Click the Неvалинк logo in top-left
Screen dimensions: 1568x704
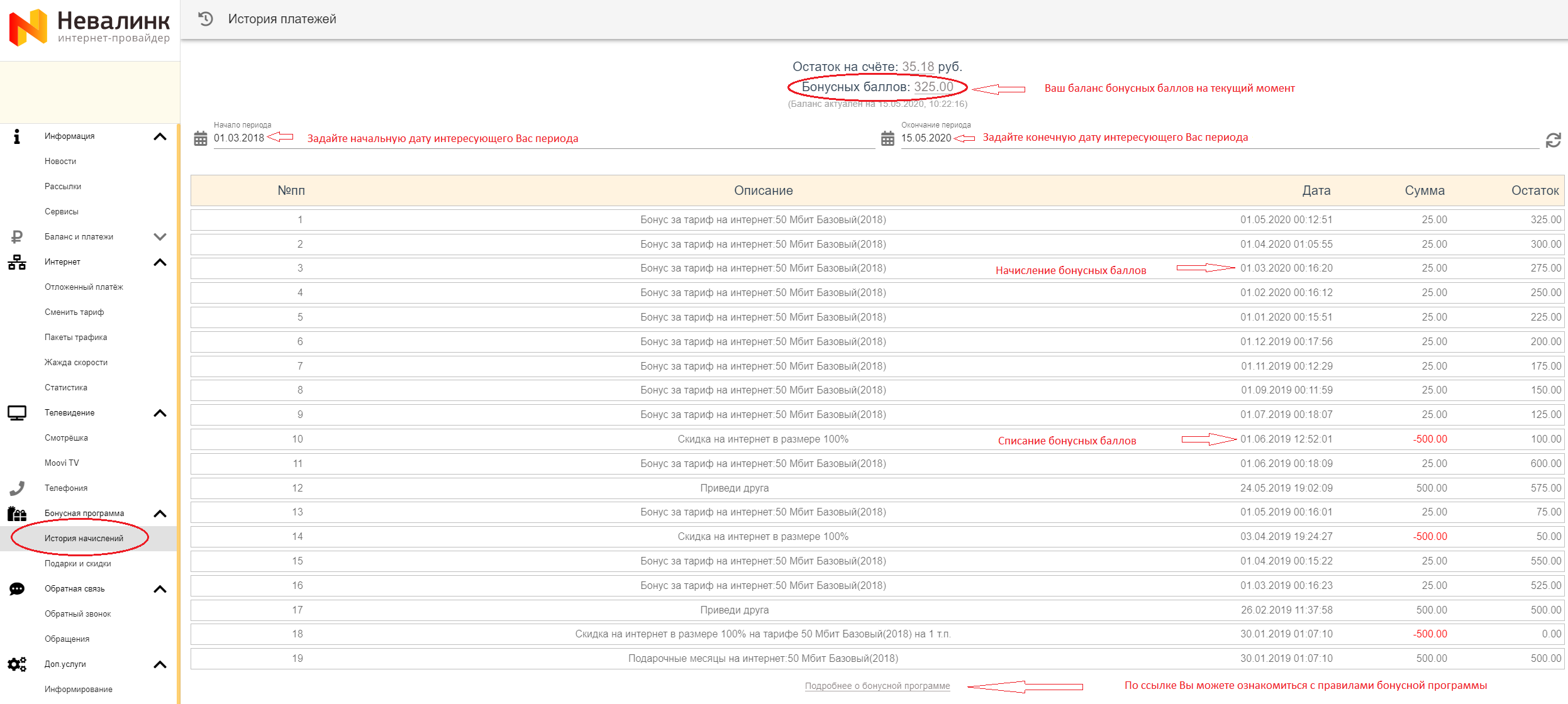tap(89, 28)
